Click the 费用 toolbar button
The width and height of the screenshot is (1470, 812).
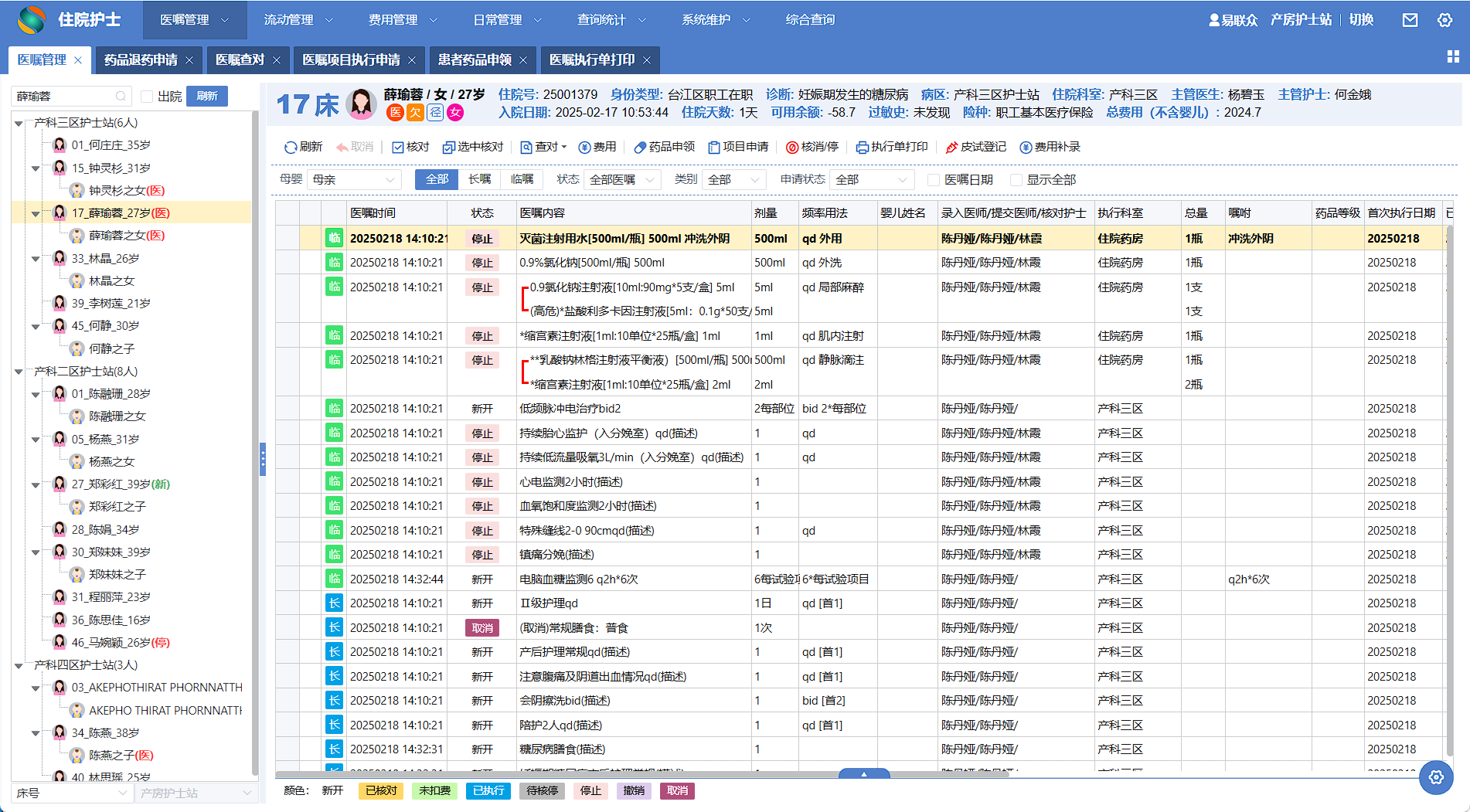(597, 147)
